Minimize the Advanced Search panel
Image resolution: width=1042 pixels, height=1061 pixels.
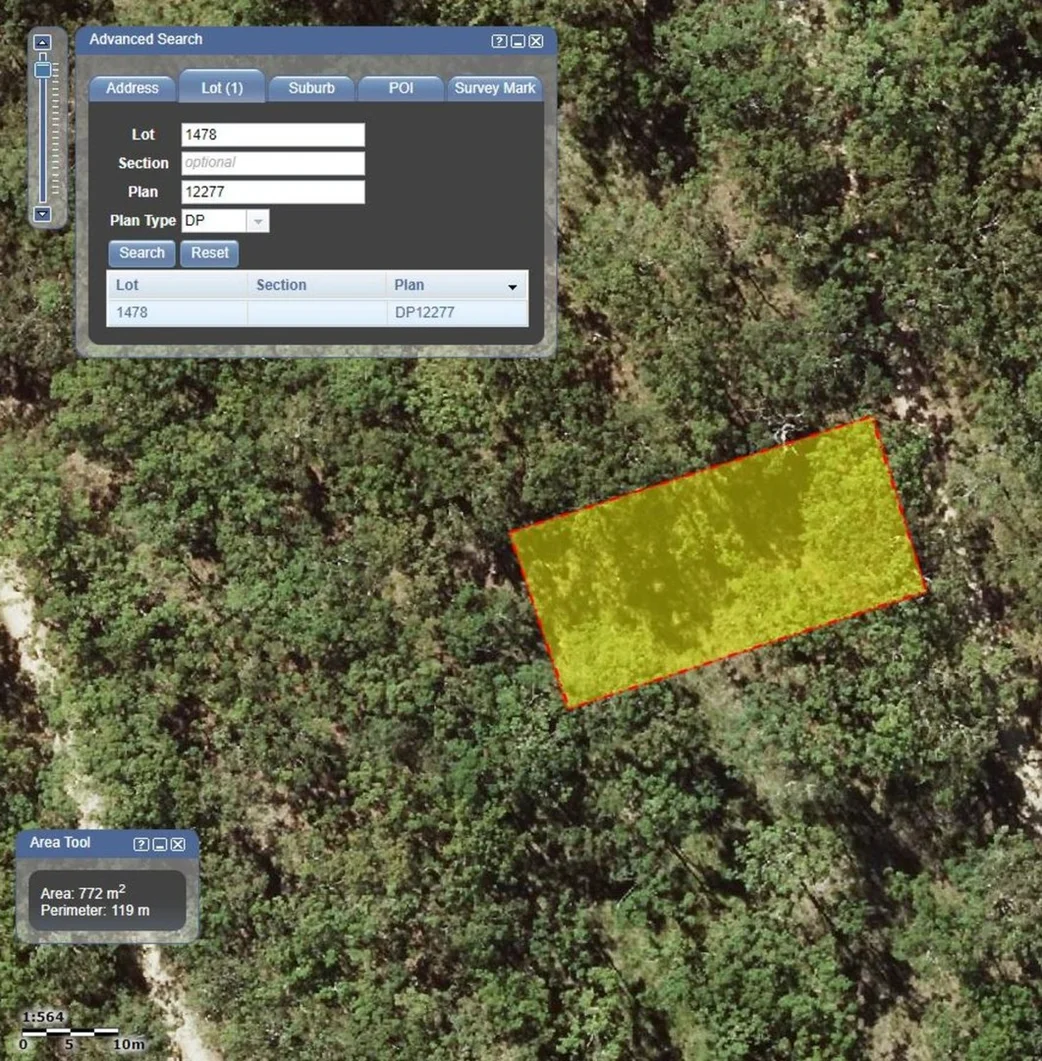click(517, 41)
